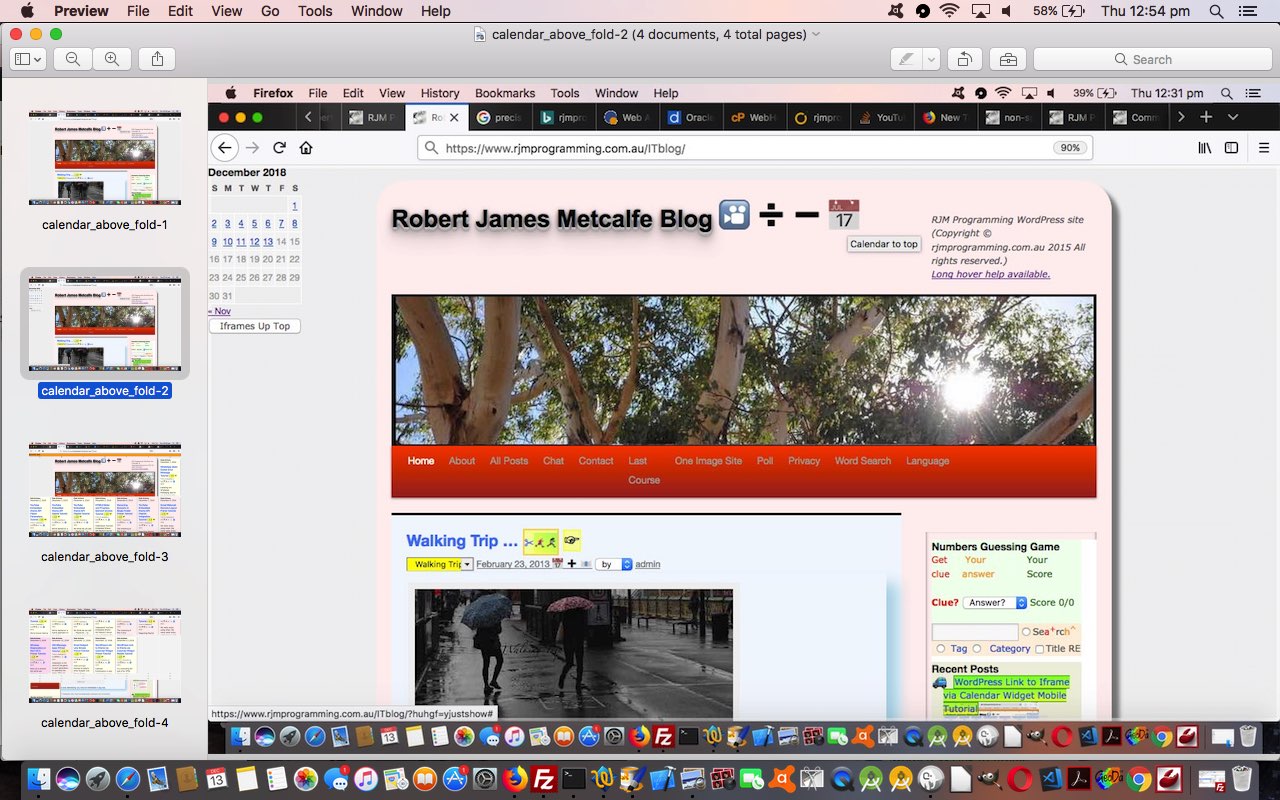Click the Firefox back arrow button
The width and height of the screenshot is (1280, 800).
[x=225, y=148]
